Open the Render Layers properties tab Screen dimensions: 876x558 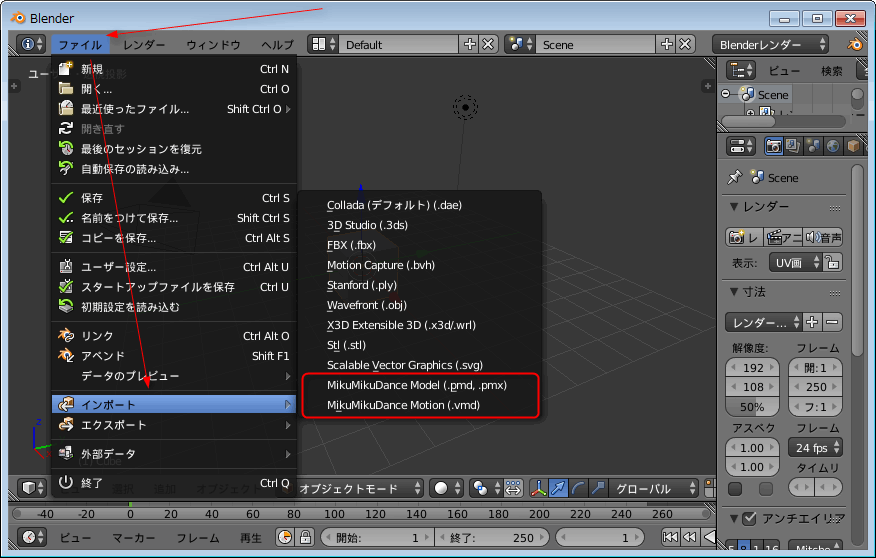pos(793,146)
